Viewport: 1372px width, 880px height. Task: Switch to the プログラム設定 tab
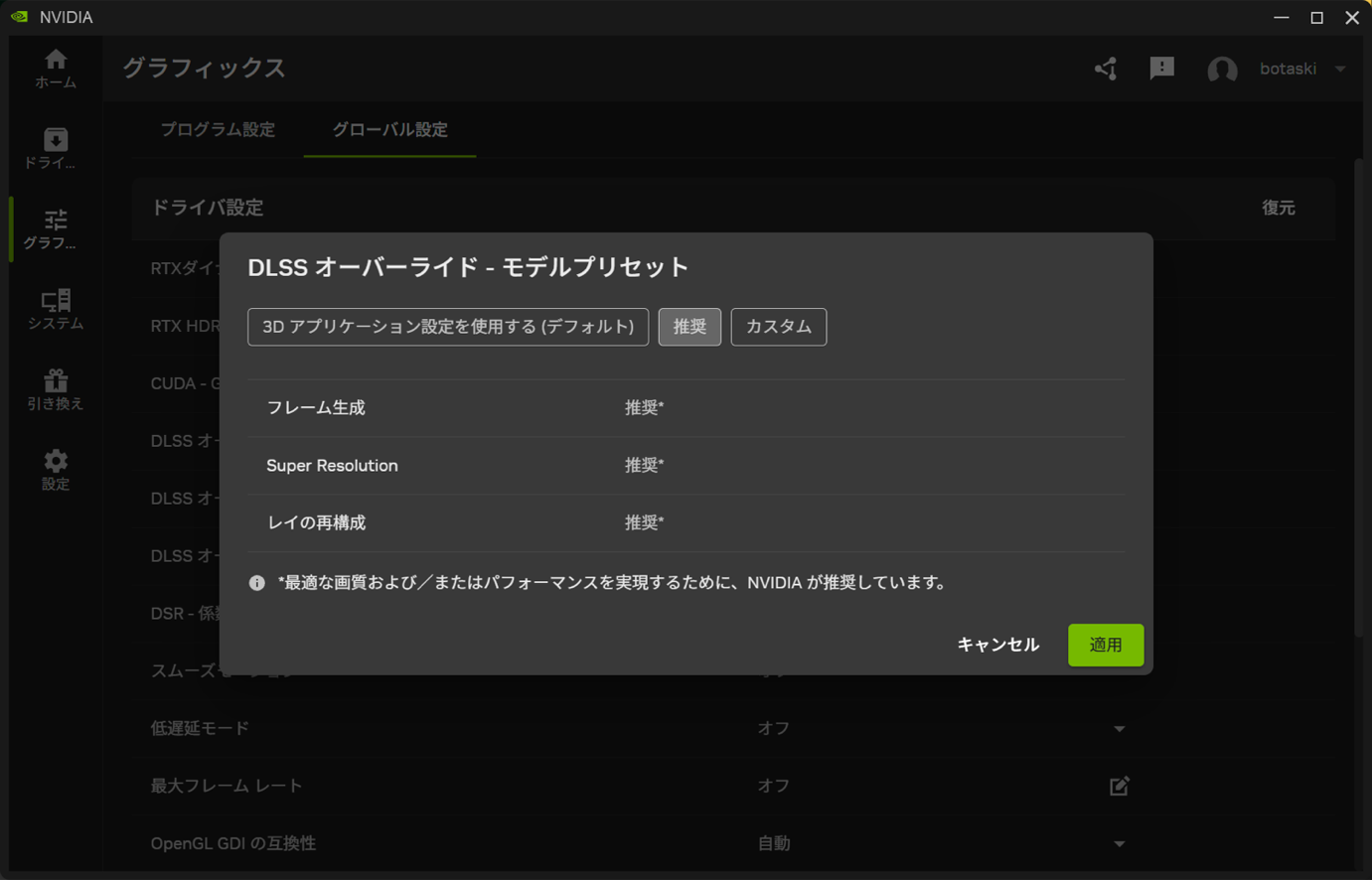pyautogui.click(x=218, y=130)
